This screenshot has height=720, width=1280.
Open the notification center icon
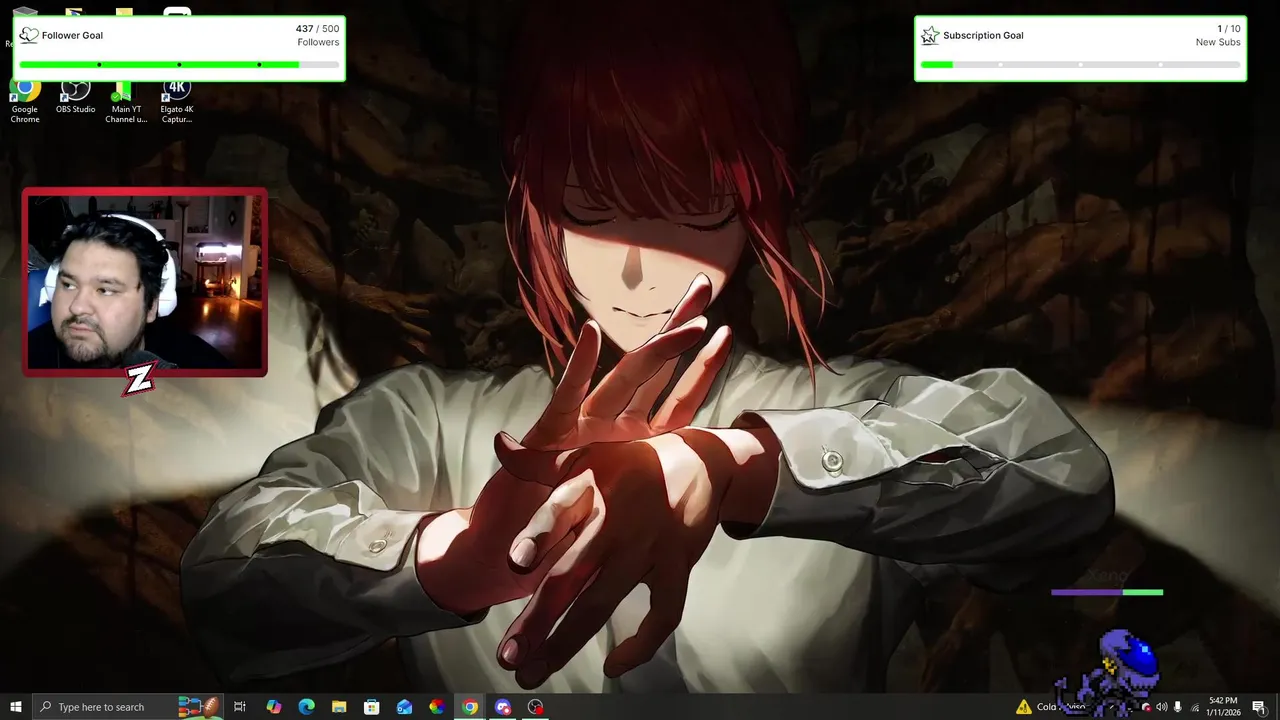click(1258, 707)
